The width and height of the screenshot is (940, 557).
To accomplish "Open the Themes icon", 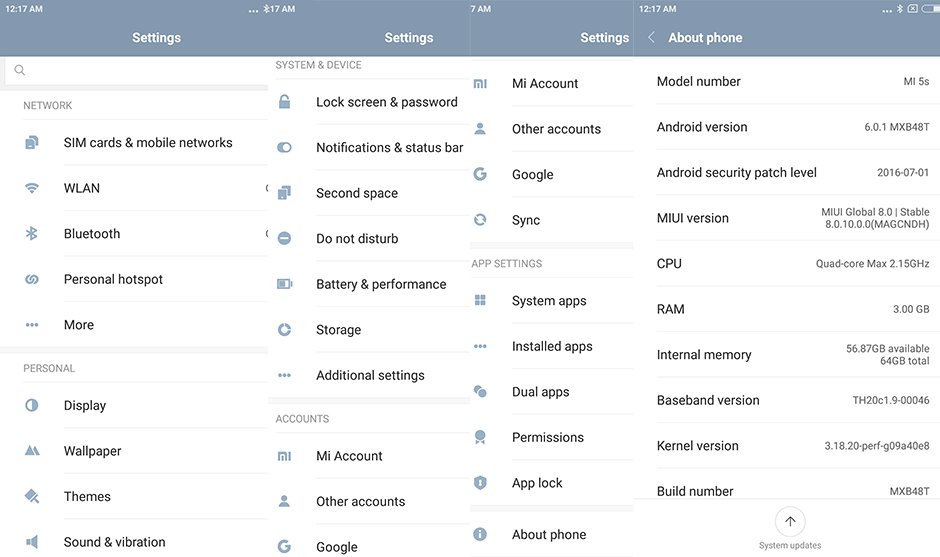I will point(32,497).
